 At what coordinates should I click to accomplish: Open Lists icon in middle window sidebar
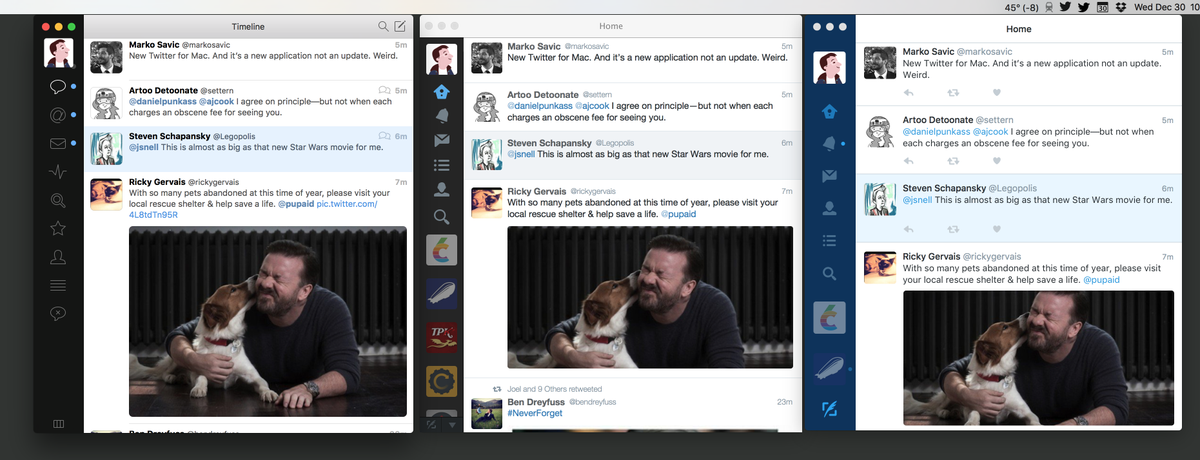(x=441, y=165)
